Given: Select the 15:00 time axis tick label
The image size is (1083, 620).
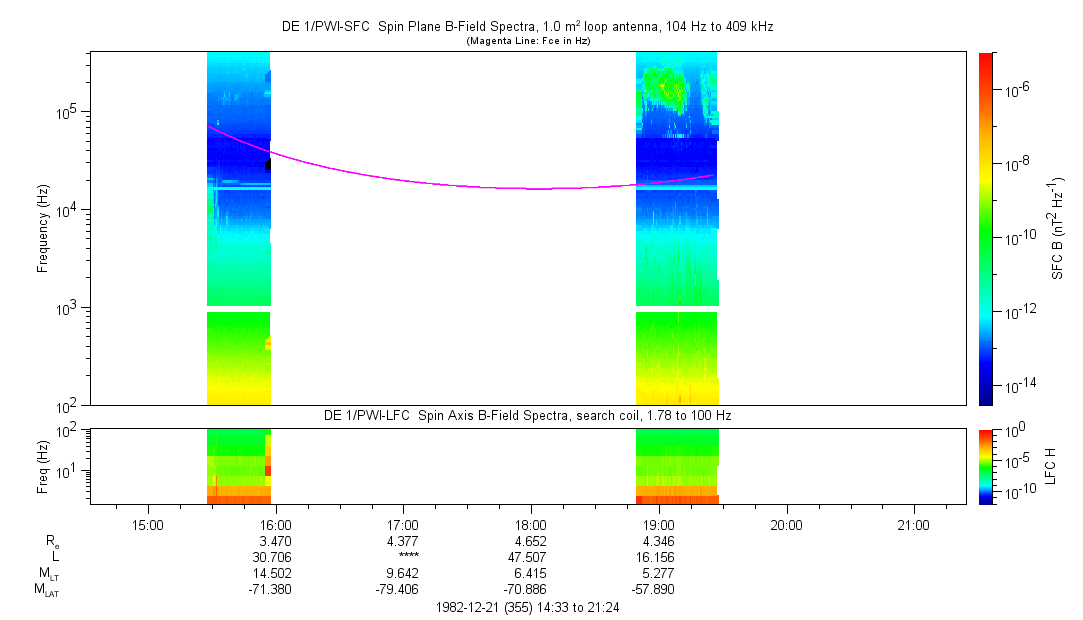Looking at the screenshot, I should [147, 524].
